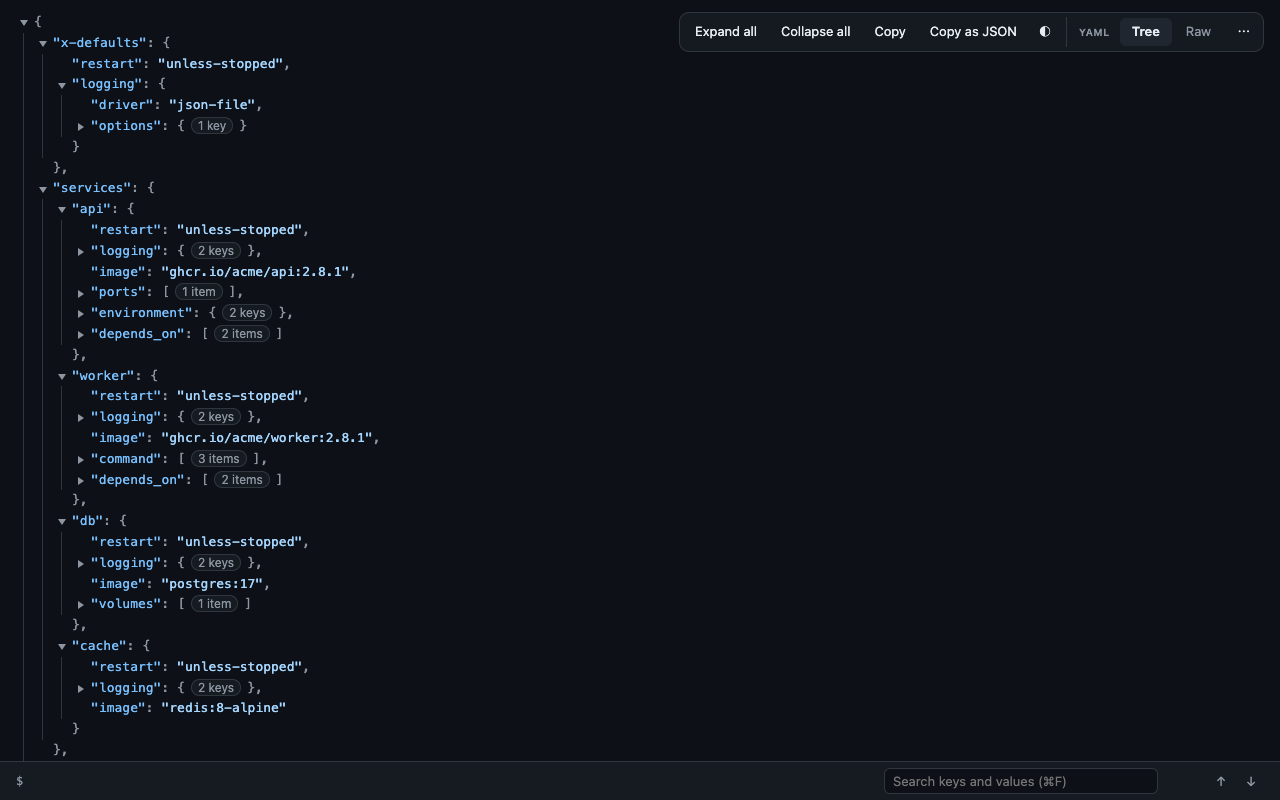Click Collapse all button
The height and width of the screenshot is (800, 1280).
click(x=816, y=31)
